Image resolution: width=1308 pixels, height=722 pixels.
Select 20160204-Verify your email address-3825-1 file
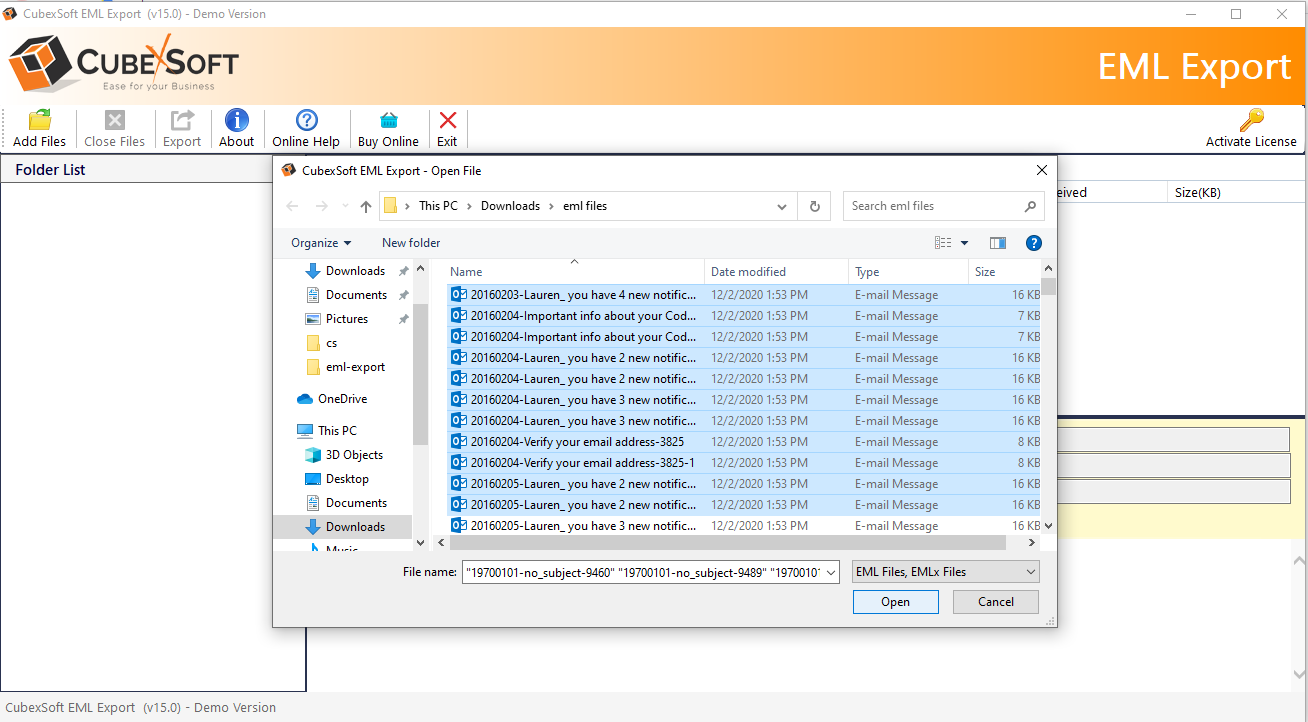pos(744,463)
